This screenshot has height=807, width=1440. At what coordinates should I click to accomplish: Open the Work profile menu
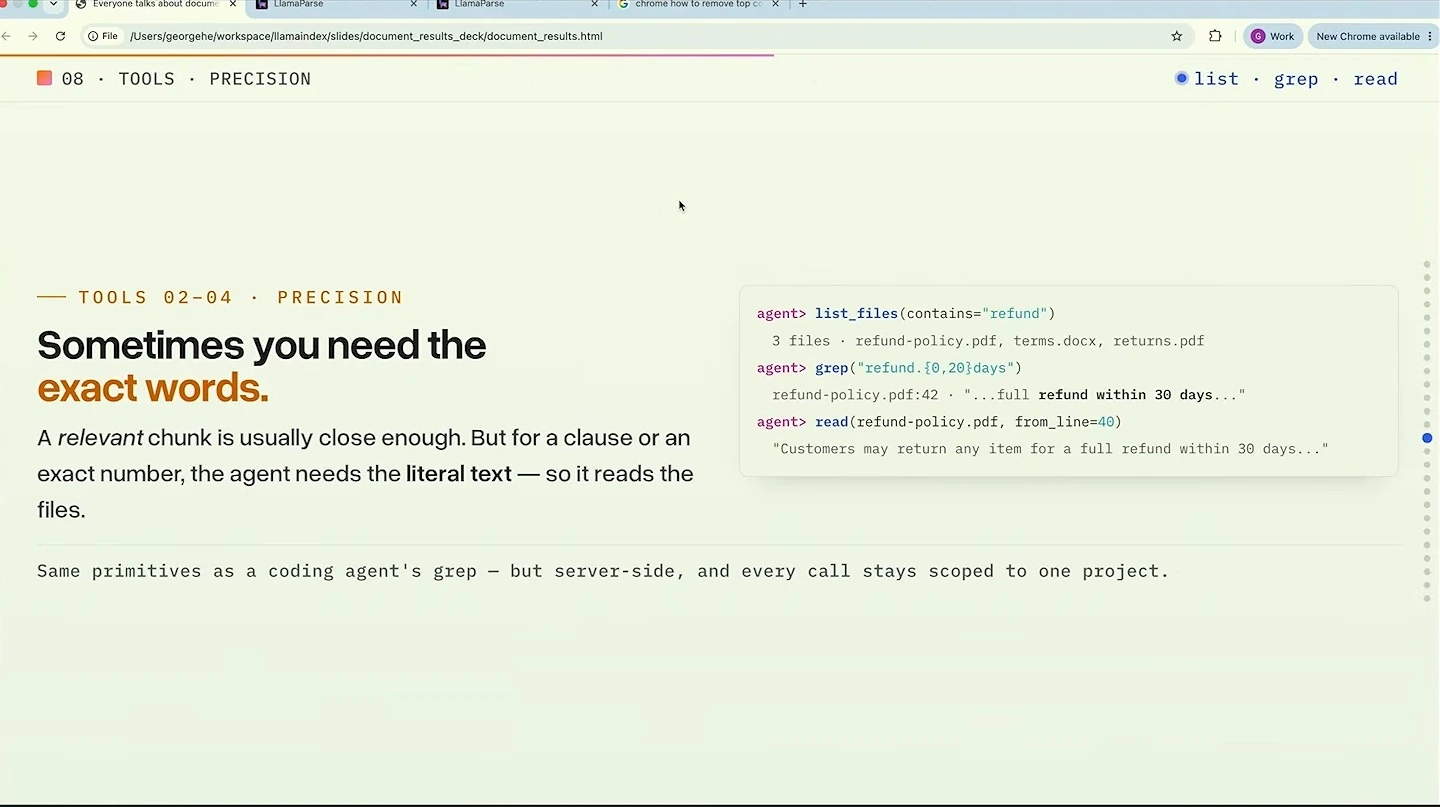click(x=1273, y=36)
